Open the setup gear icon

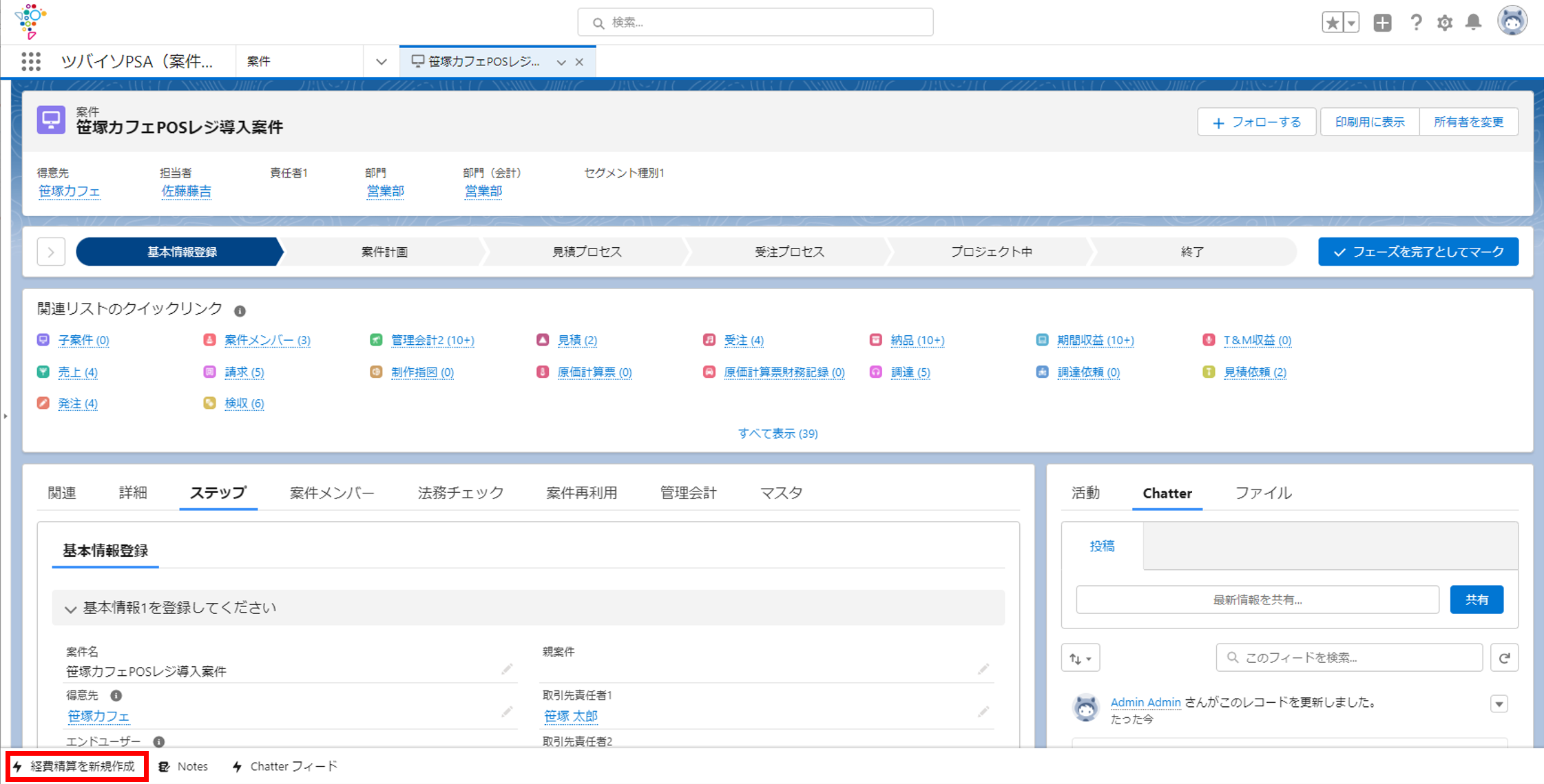(1445, 23)
